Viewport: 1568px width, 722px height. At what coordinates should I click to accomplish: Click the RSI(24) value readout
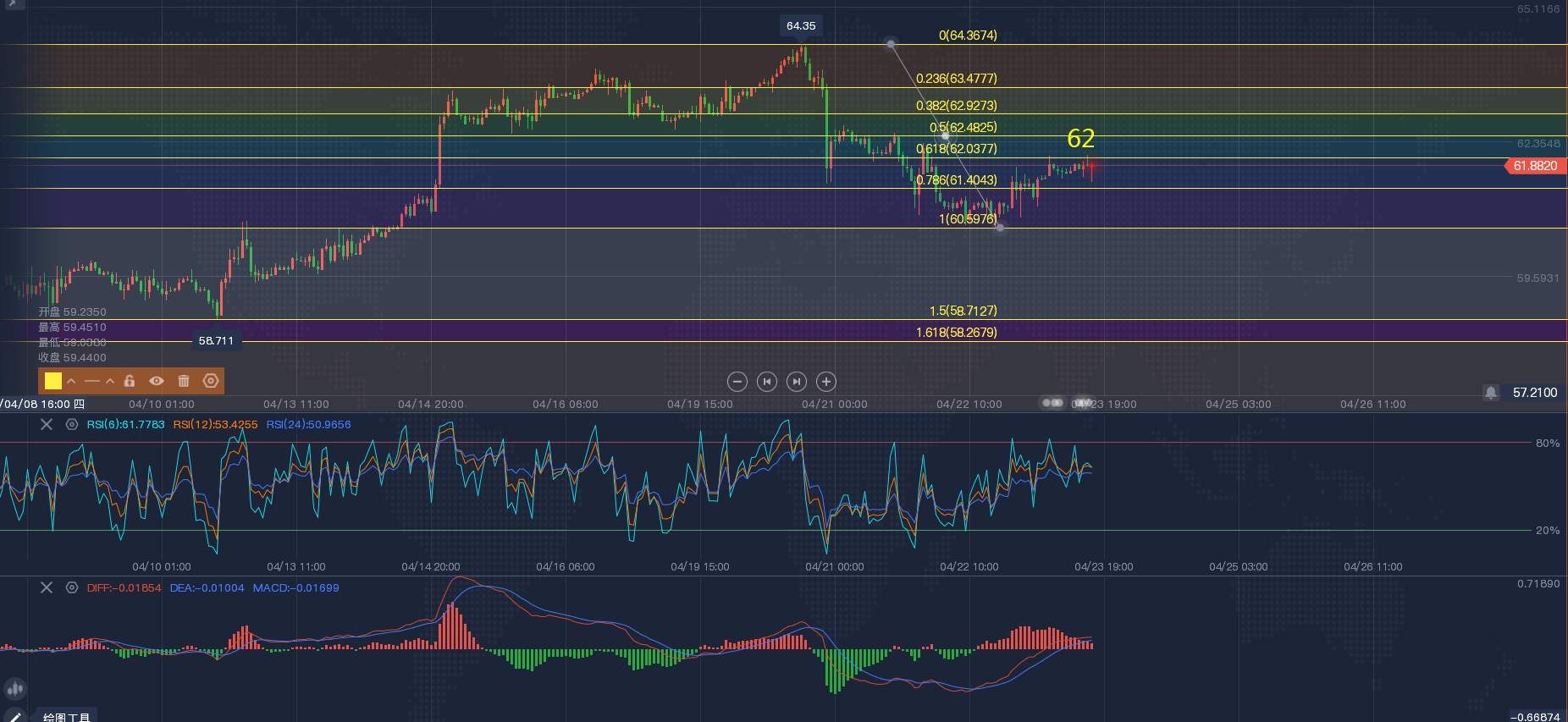pyautogui.click(x=308, y=424)
